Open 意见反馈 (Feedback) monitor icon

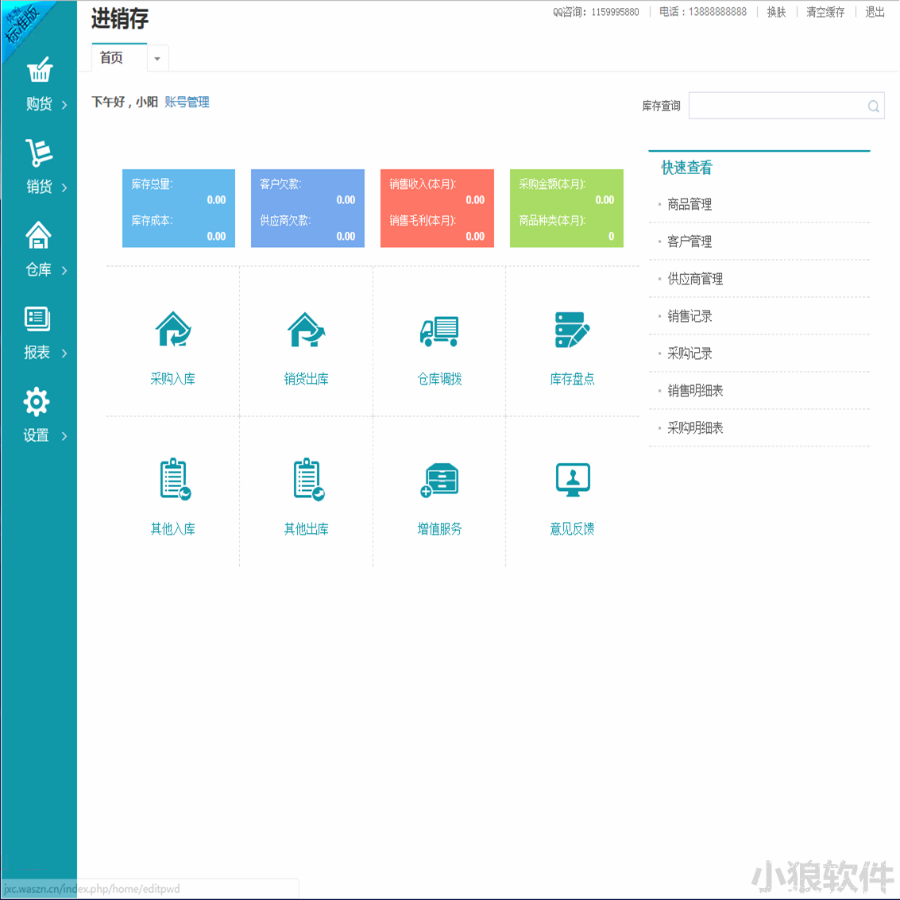571,478
